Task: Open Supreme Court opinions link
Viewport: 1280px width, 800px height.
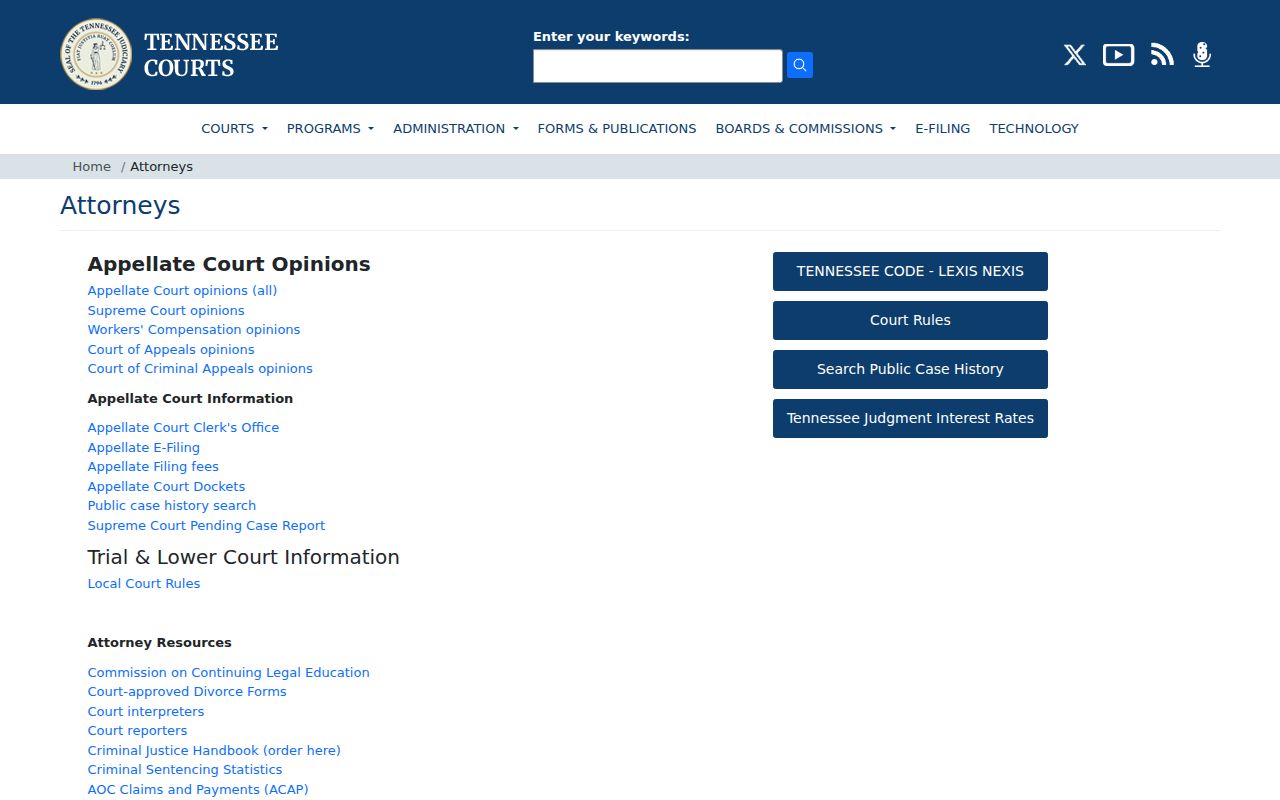Action: (x=166, y=311)
